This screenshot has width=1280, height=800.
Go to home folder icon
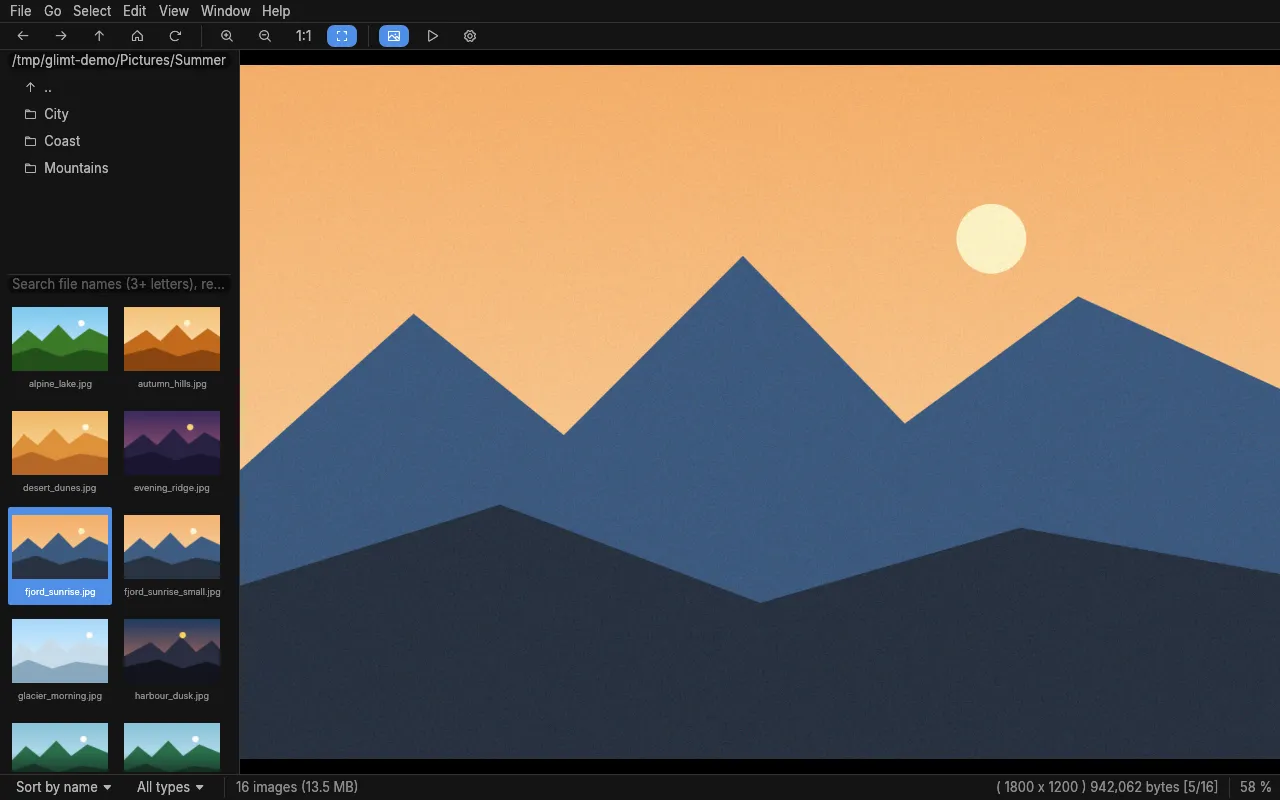pyautogui.click(x=137, y=36)
